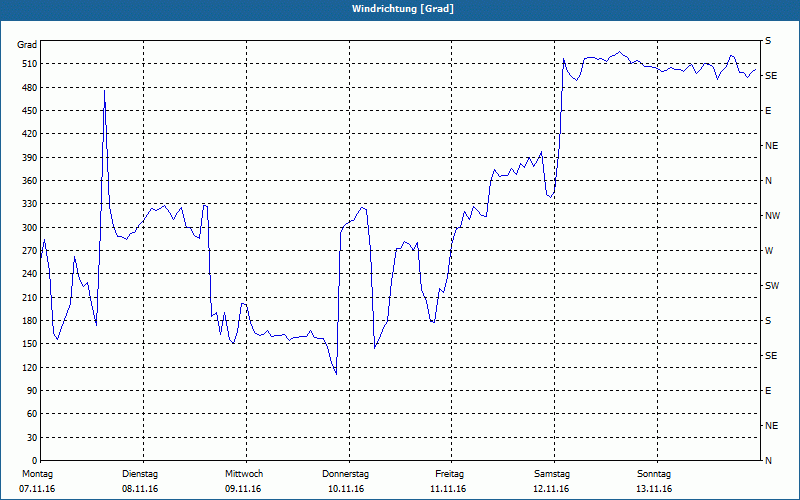Viewport: 800px width, 500px height.
Task: Select the y-axis value '150'
Action: 29,343
